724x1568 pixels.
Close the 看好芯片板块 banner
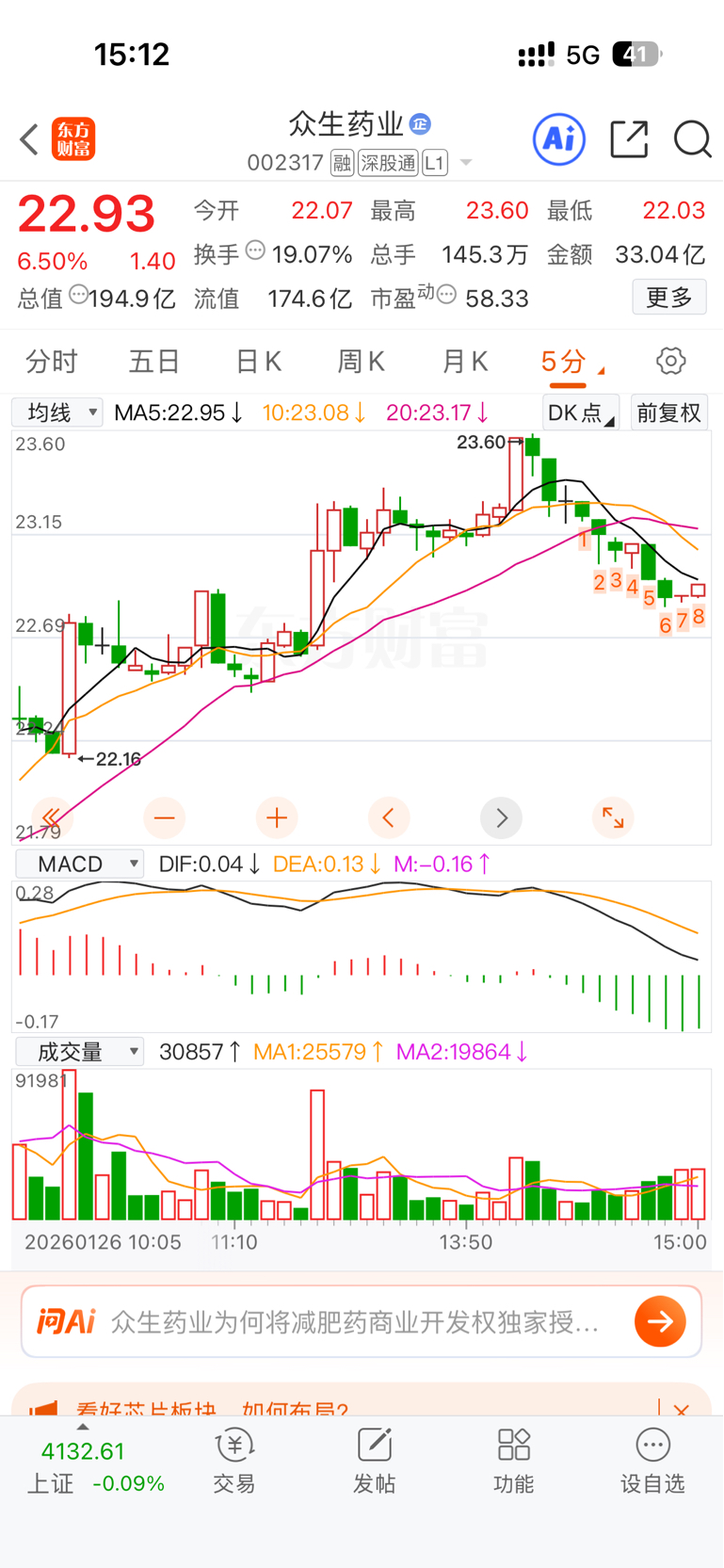tap(682, 1410)
